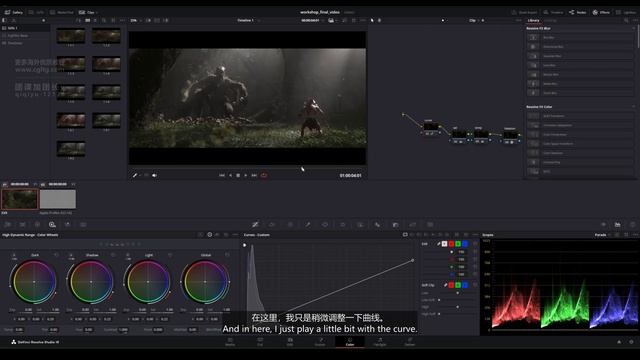The height and width of the screenshot is (360, 640).
Task: Toggle the LUTs panel button
Action: click(x=36, y=12)
